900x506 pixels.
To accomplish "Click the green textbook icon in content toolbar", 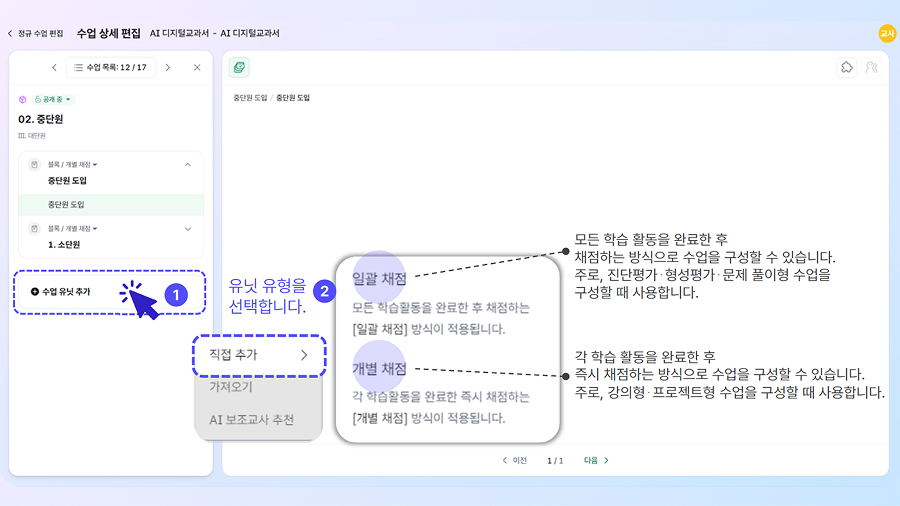I will 239,67.
